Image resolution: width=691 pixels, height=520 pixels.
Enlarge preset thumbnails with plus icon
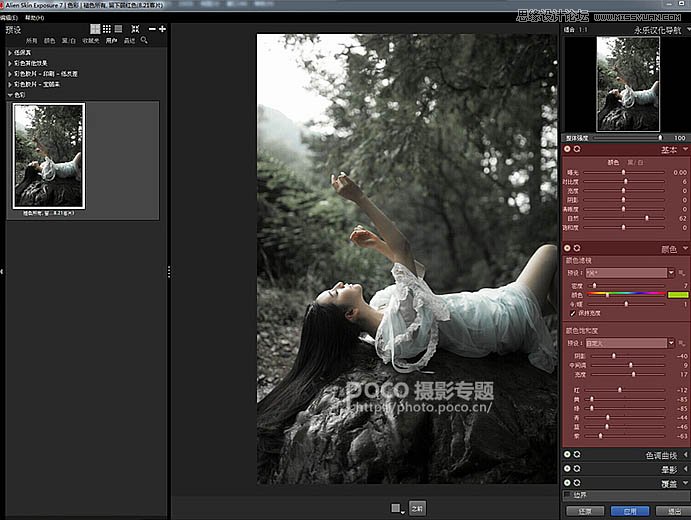(162, 29)
